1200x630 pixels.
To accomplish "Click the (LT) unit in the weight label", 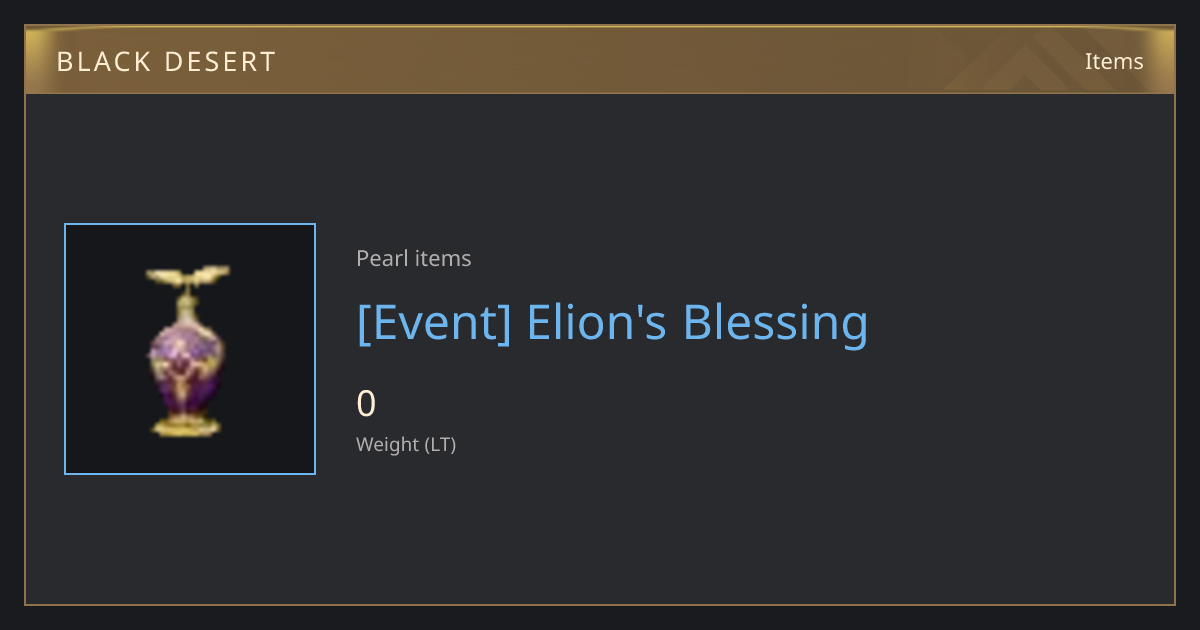I will click(440, 445).
